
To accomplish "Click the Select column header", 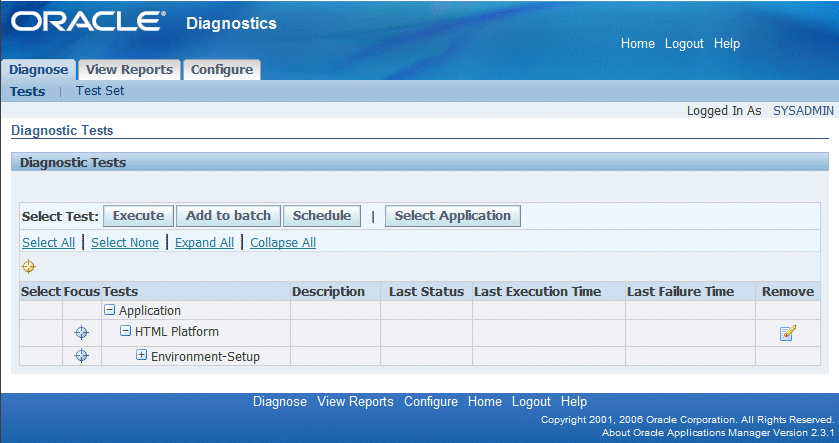I will tap(41, 292).
